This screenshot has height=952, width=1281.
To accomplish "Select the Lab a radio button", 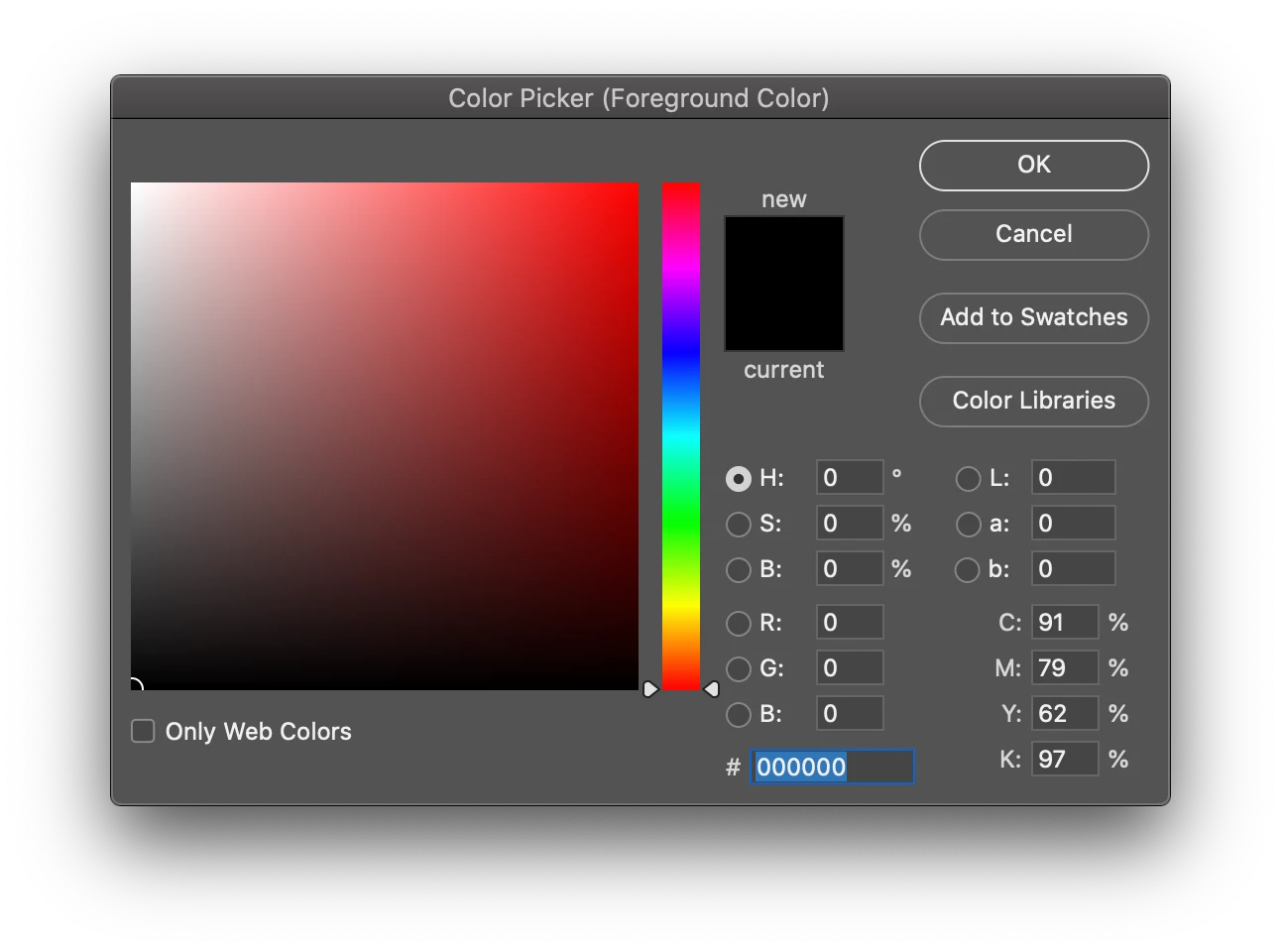I will click(968, 524).
